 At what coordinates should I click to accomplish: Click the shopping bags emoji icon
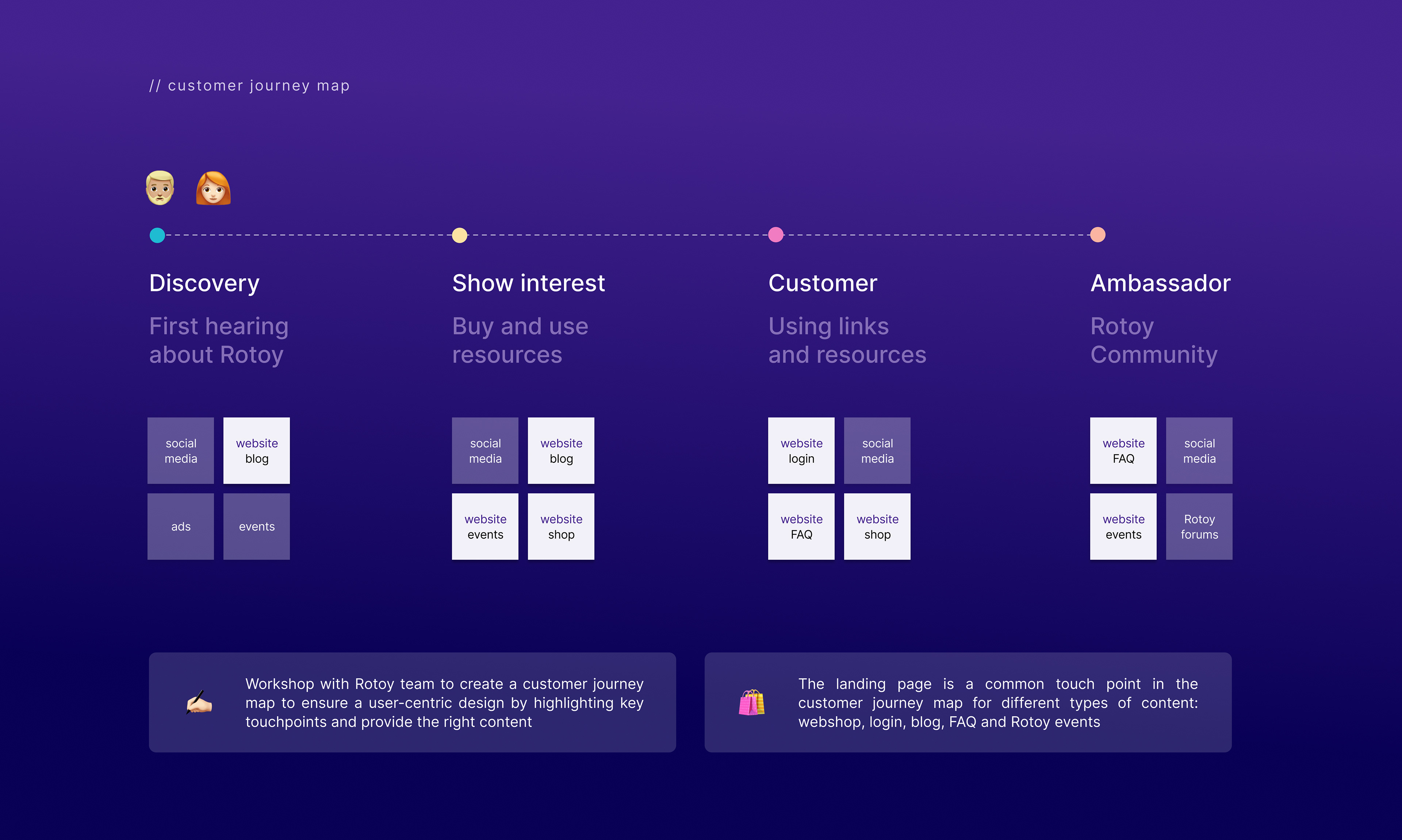pos(751,702)
